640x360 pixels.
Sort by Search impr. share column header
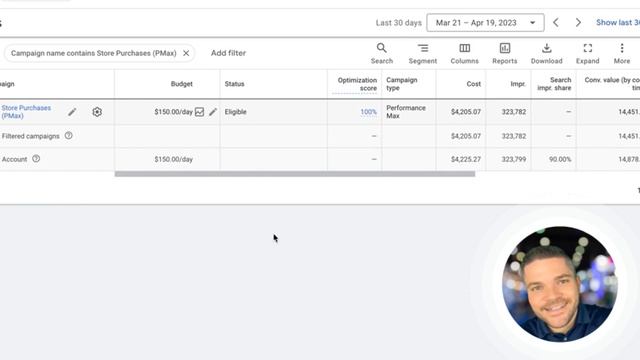(554, 84)
